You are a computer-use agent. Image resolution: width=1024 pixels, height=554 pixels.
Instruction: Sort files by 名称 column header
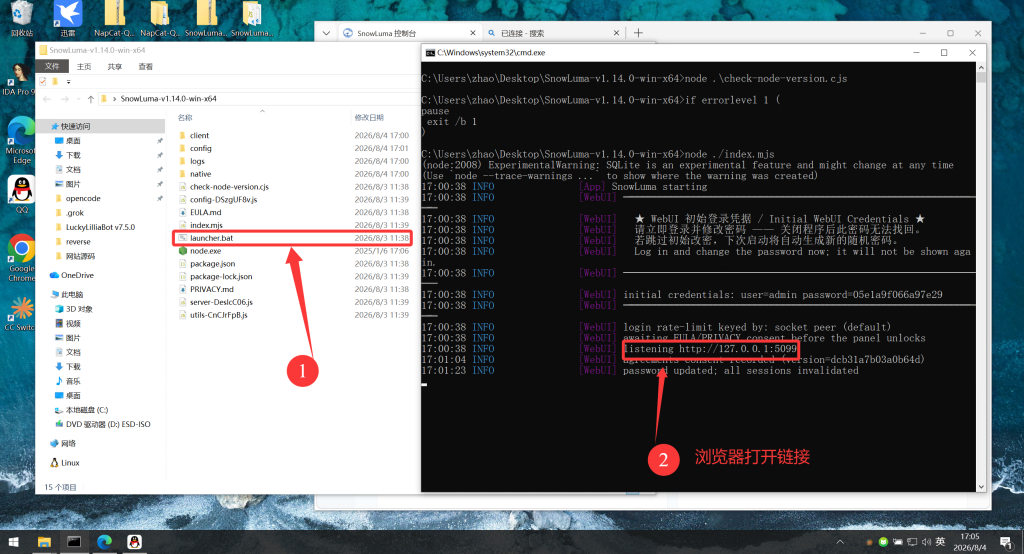tap(185, 118)
